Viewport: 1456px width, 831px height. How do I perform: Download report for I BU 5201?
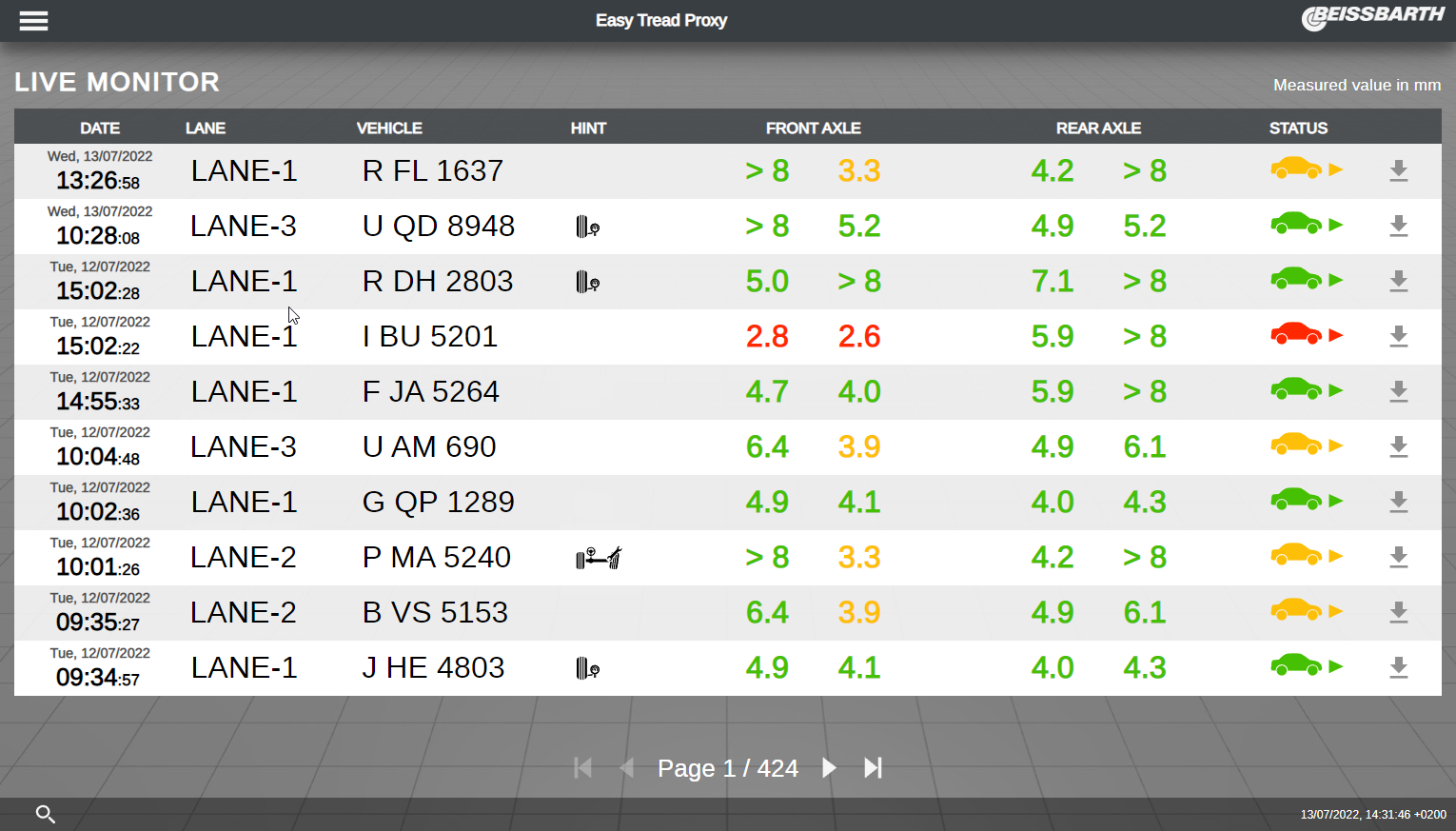click(1398, 337)
